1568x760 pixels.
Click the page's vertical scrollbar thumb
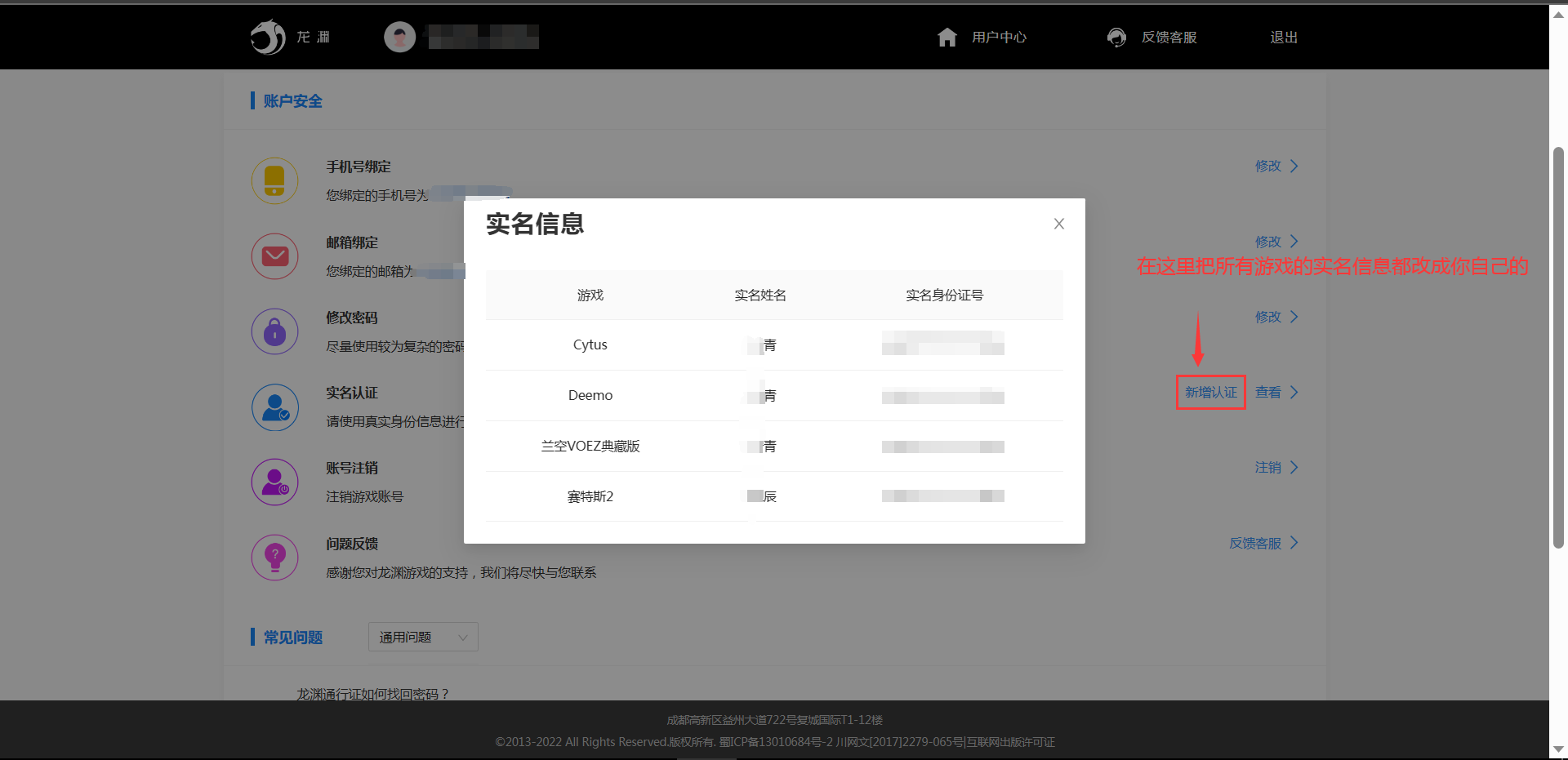(x=1558, y=348)
